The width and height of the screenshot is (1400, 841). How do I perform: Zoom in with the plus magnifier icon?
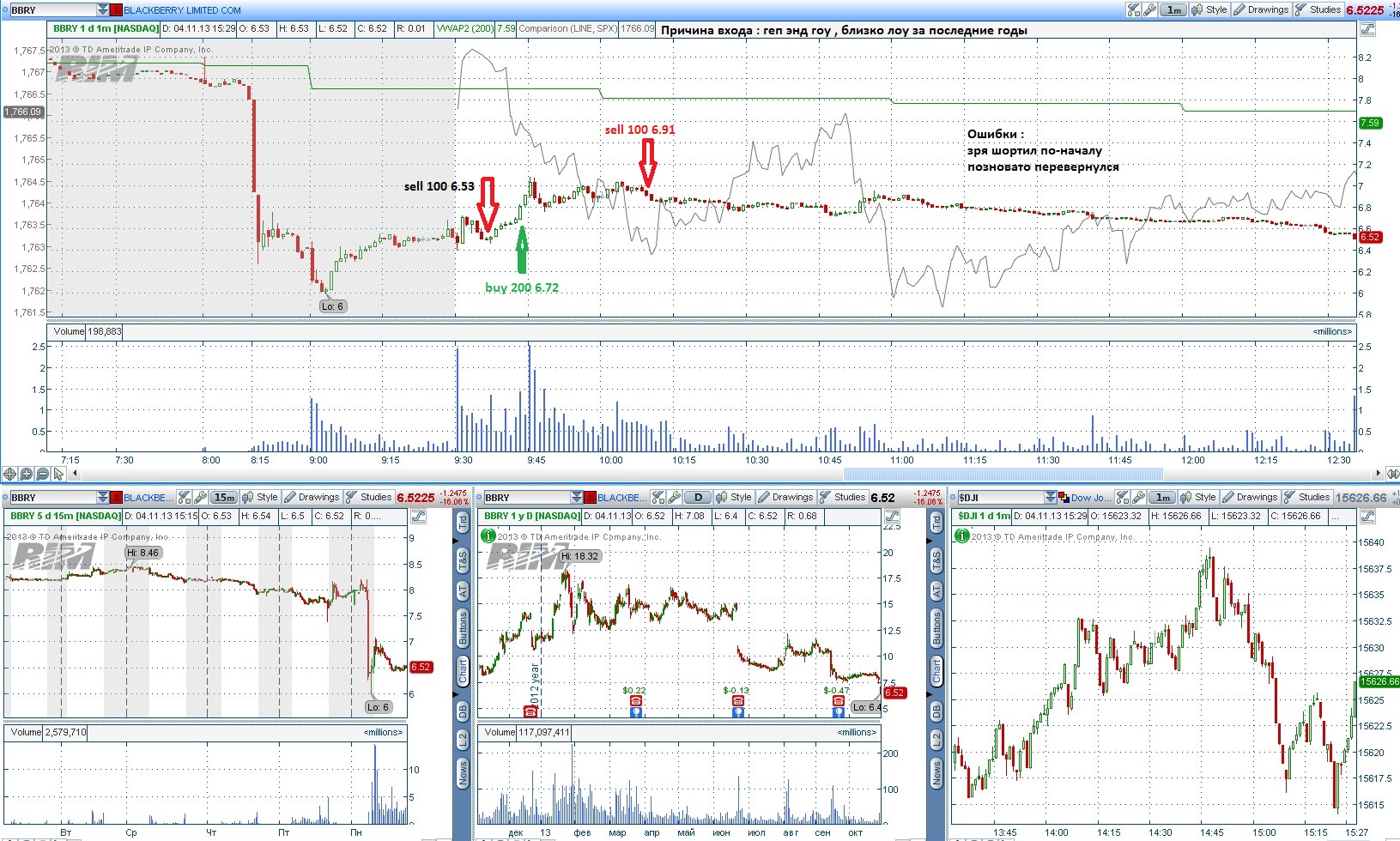tap(26, 474)
